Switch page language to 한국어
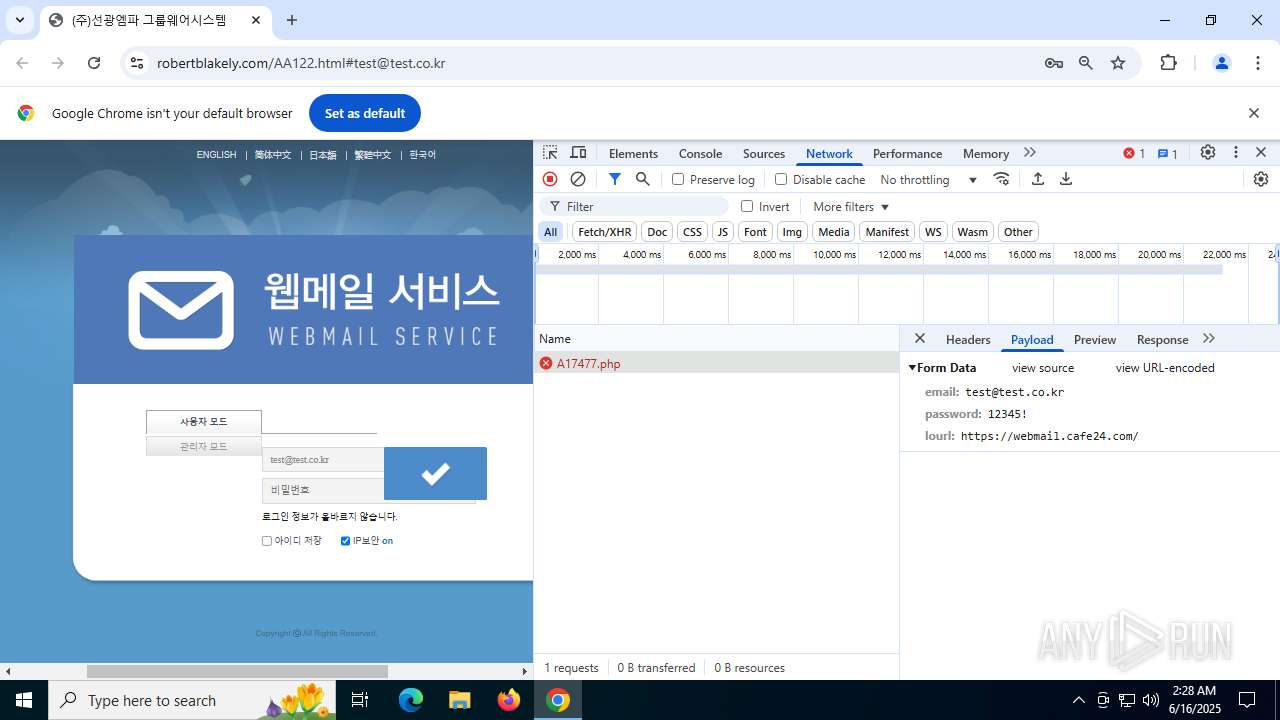 [423, 155]
